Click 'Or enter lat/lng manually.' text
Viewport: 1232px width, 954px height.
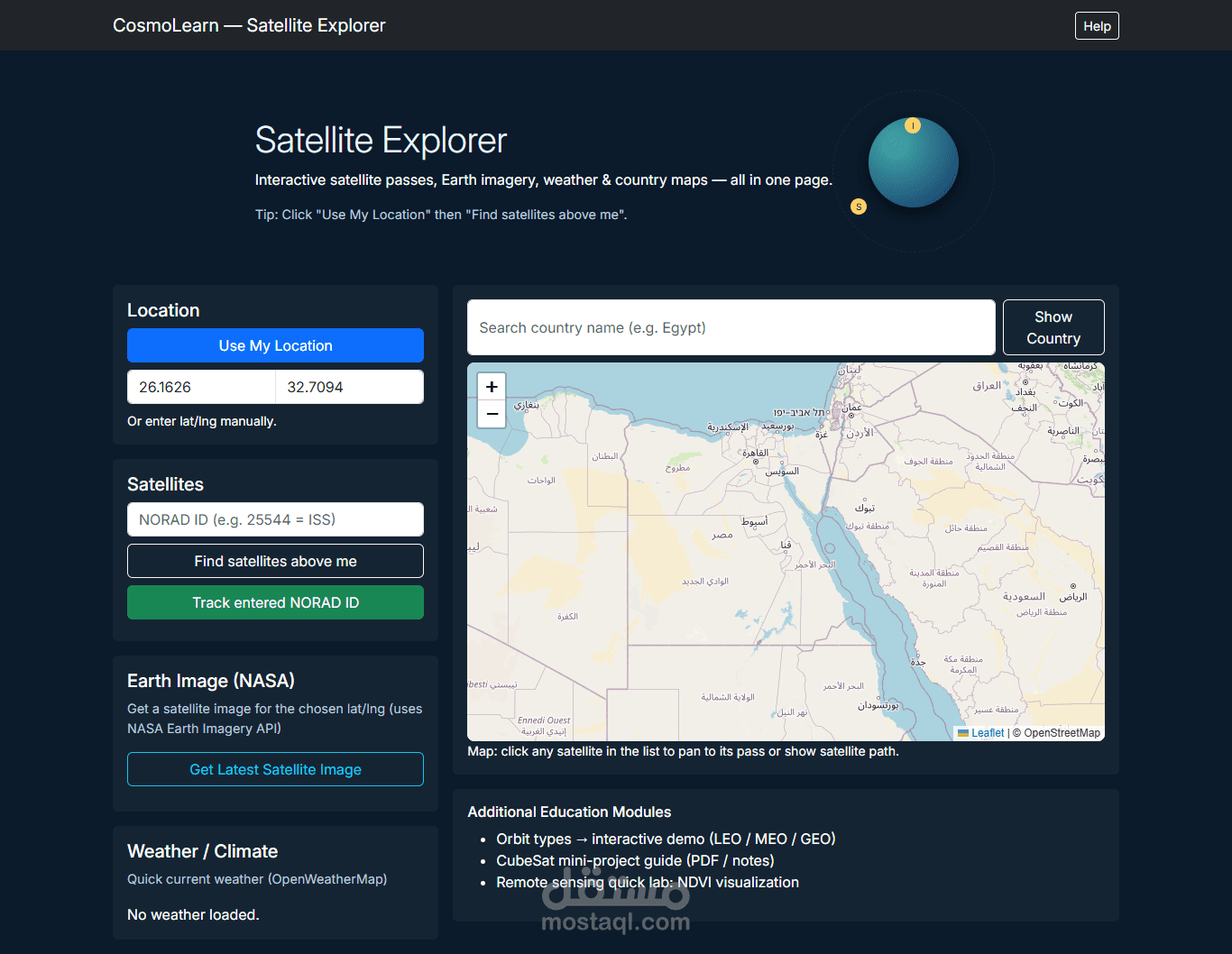202,421
